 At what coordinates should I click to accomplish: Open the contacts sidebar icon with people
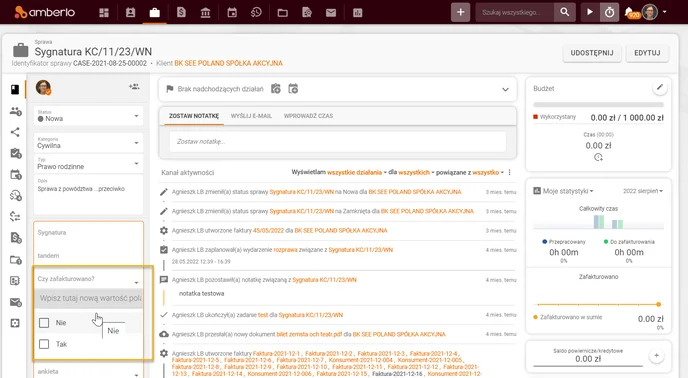(15, 111)
